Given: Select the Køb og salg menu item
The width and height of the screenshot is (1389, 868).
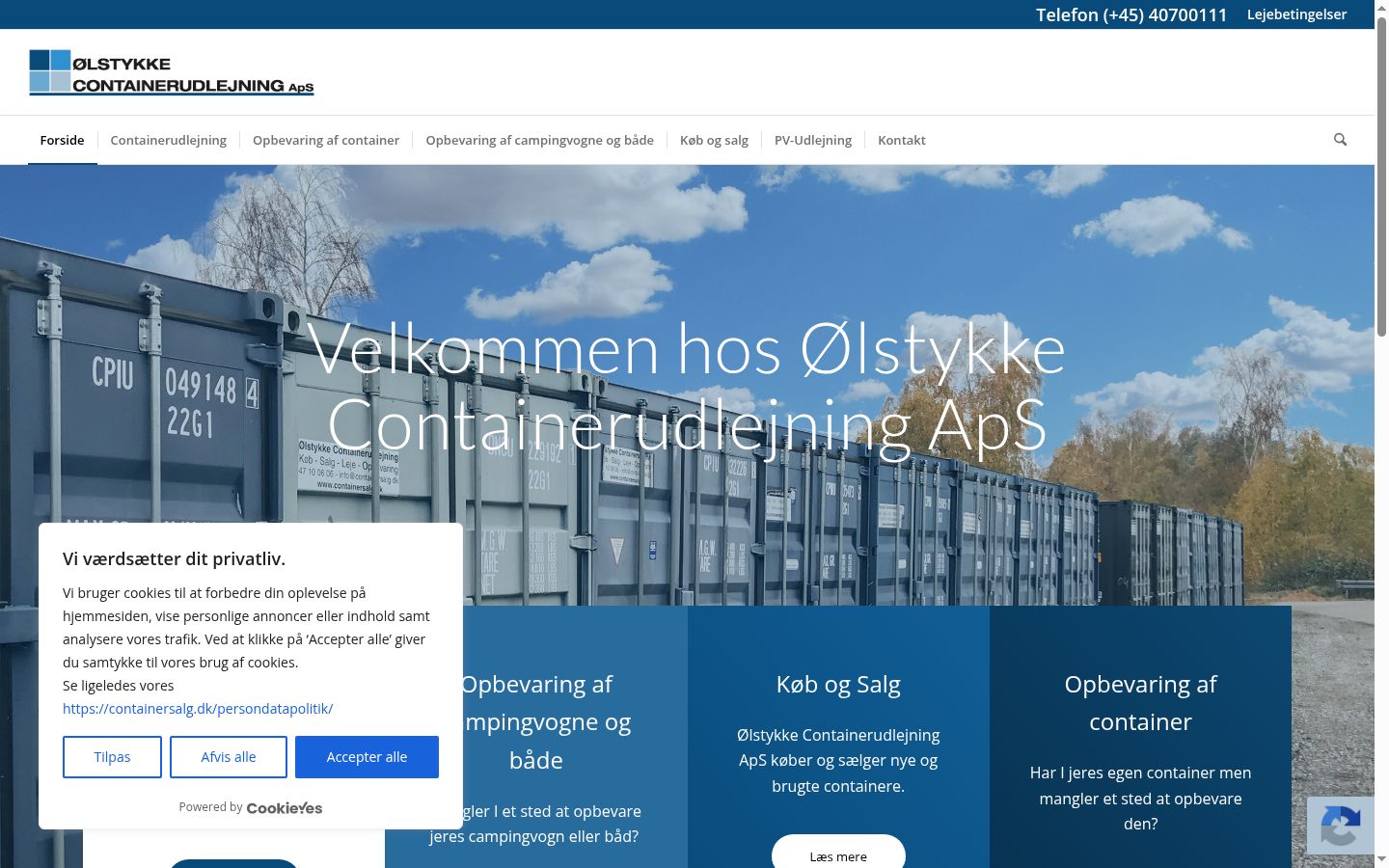Looking at the screenshot, I should pyautogui.click(x=714, y=140).
